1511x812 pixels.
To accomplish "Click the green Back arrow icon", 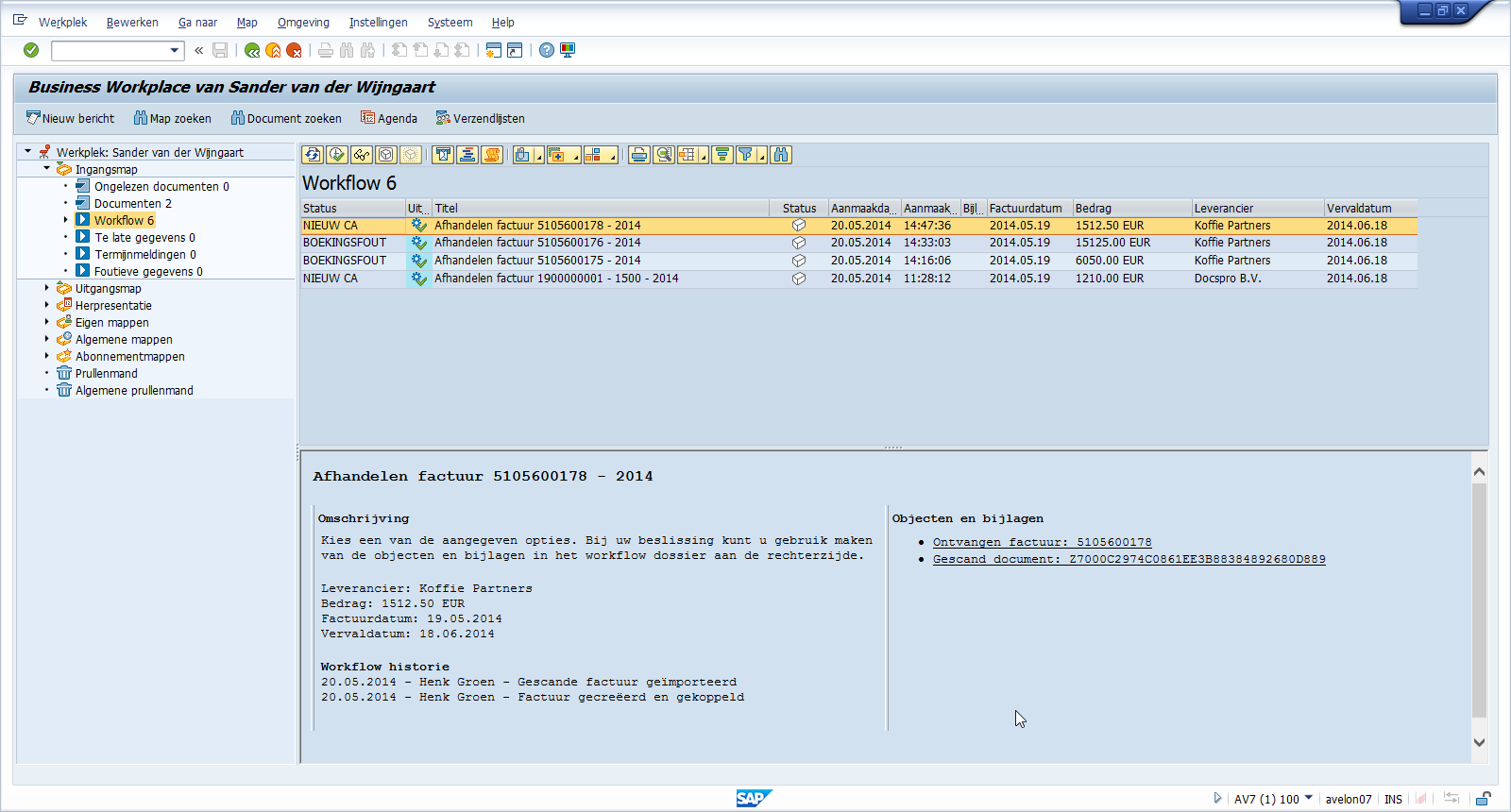I will 252,50.
